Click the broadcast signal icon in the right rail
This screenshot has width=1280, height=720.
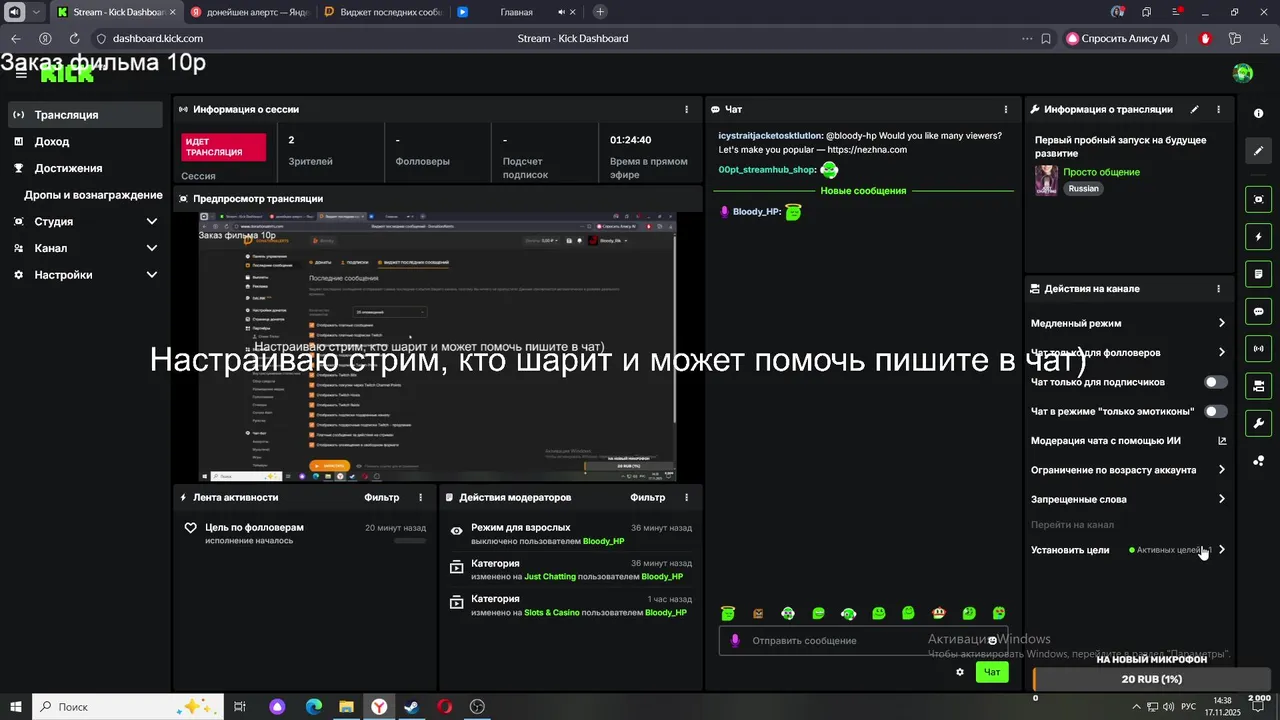pyautogui.click(x=1258, y=349)
